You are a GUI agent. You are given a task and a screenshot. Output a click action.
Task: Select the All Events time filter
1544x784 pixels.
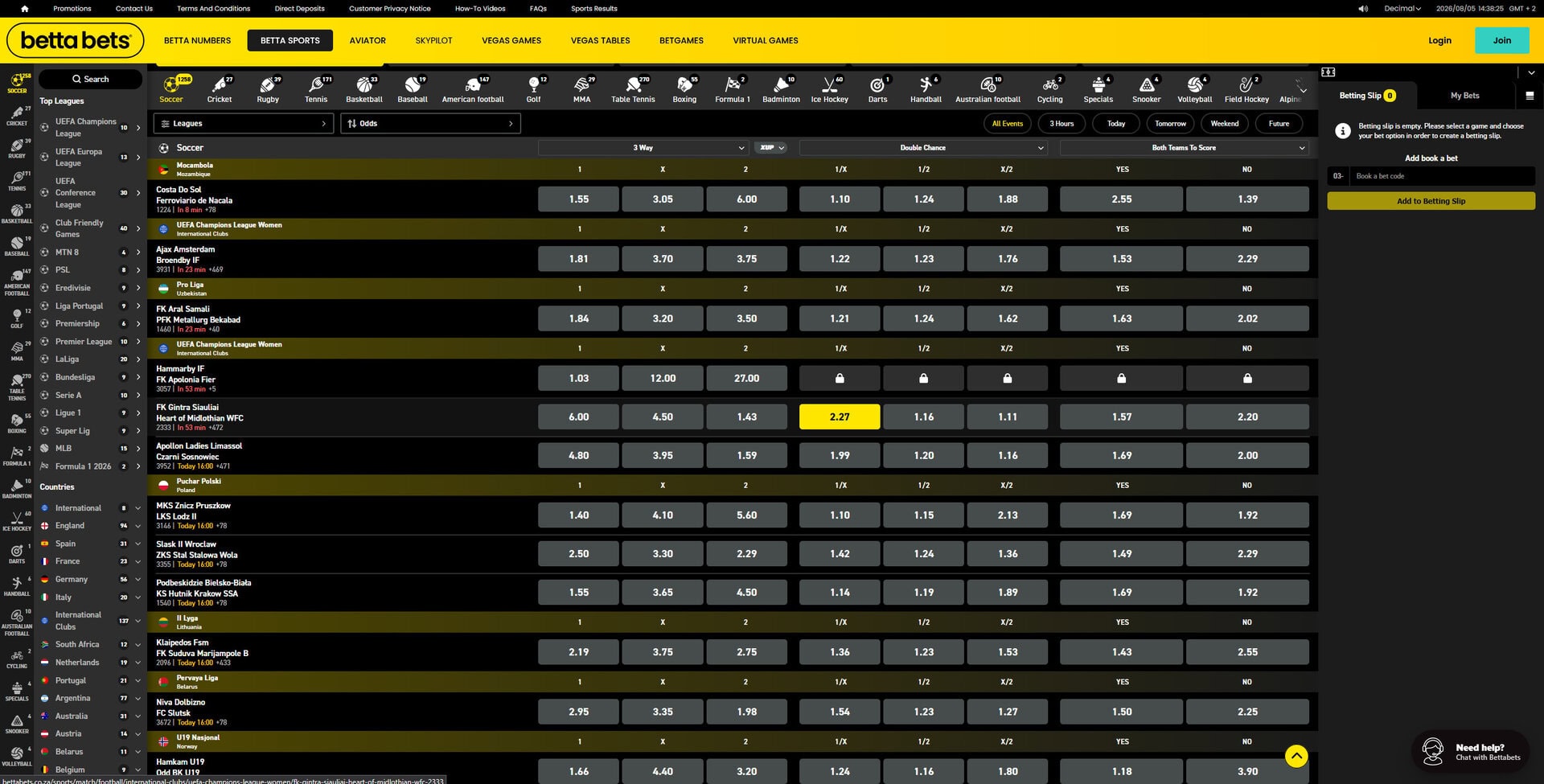(x=1007, y=124)
